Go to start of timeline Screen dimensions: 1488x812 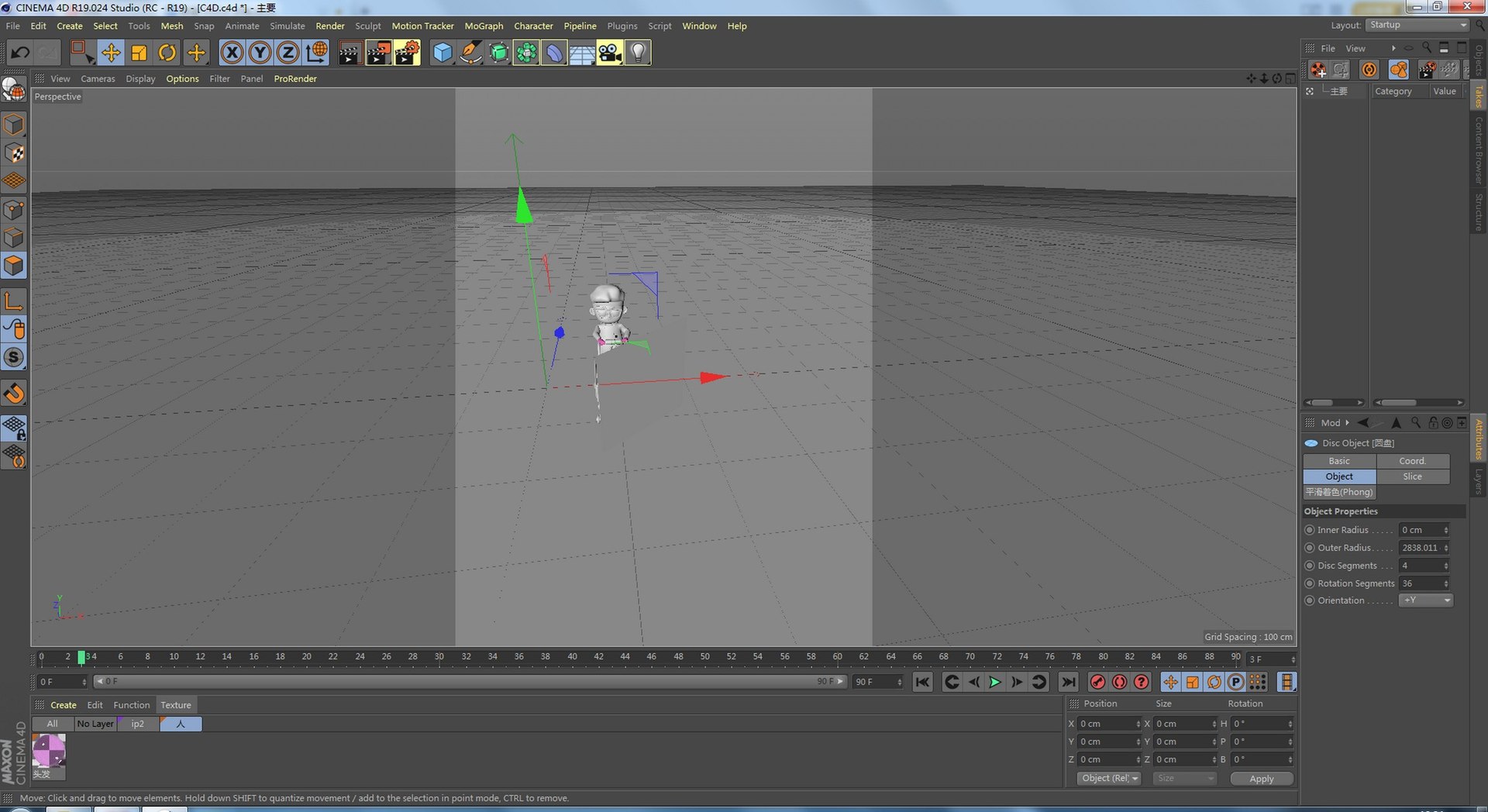point(922,682)
